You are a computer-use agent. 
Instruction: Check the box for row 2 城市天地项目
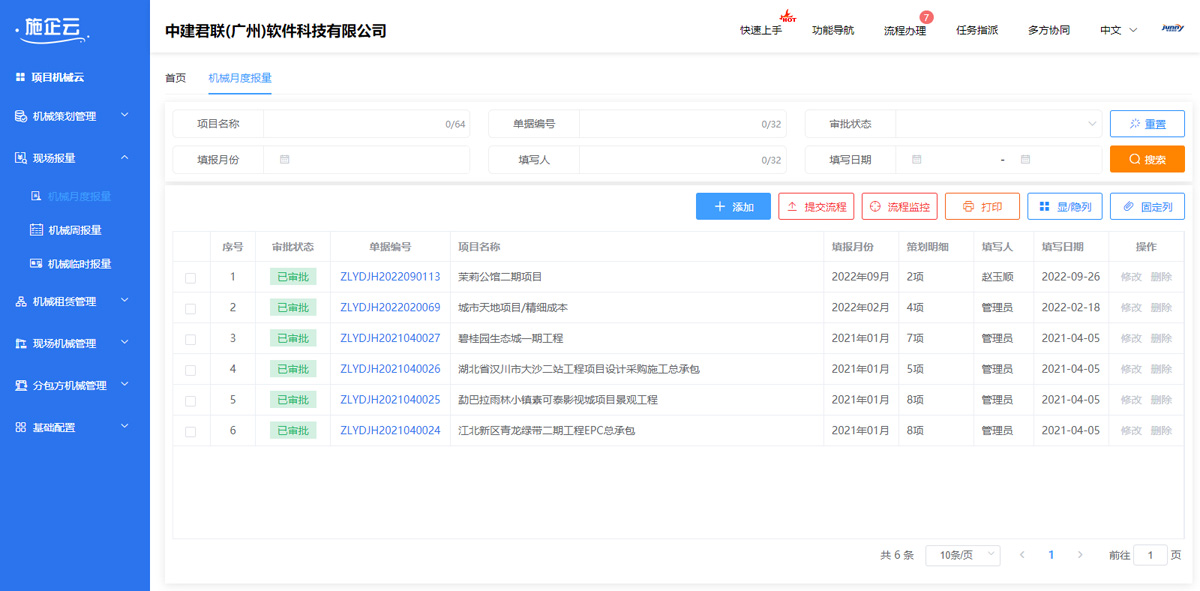click(x=190, y=309)
